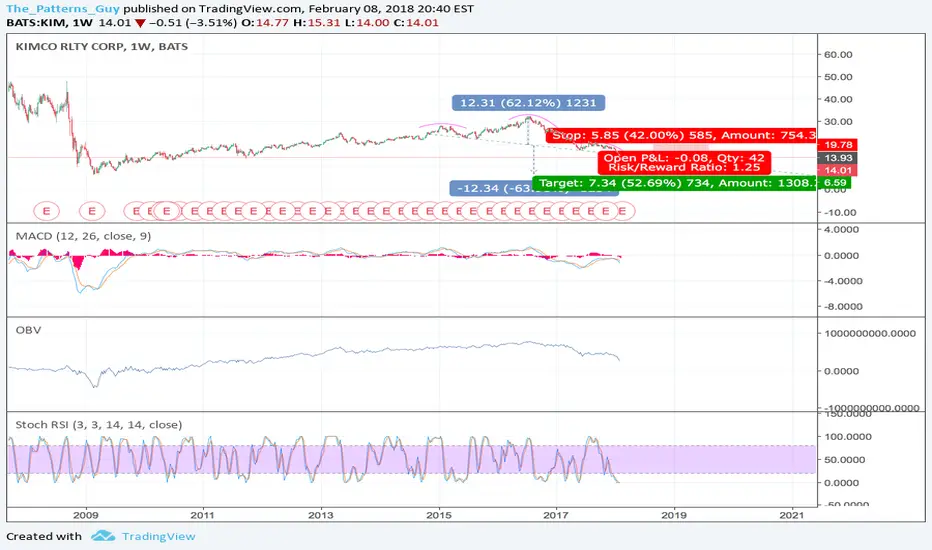The width and height of the screenshot is (932, 550).
Task: Click the blue 12.31 (62.12%) 1231 measurement label
Action: 528,103
